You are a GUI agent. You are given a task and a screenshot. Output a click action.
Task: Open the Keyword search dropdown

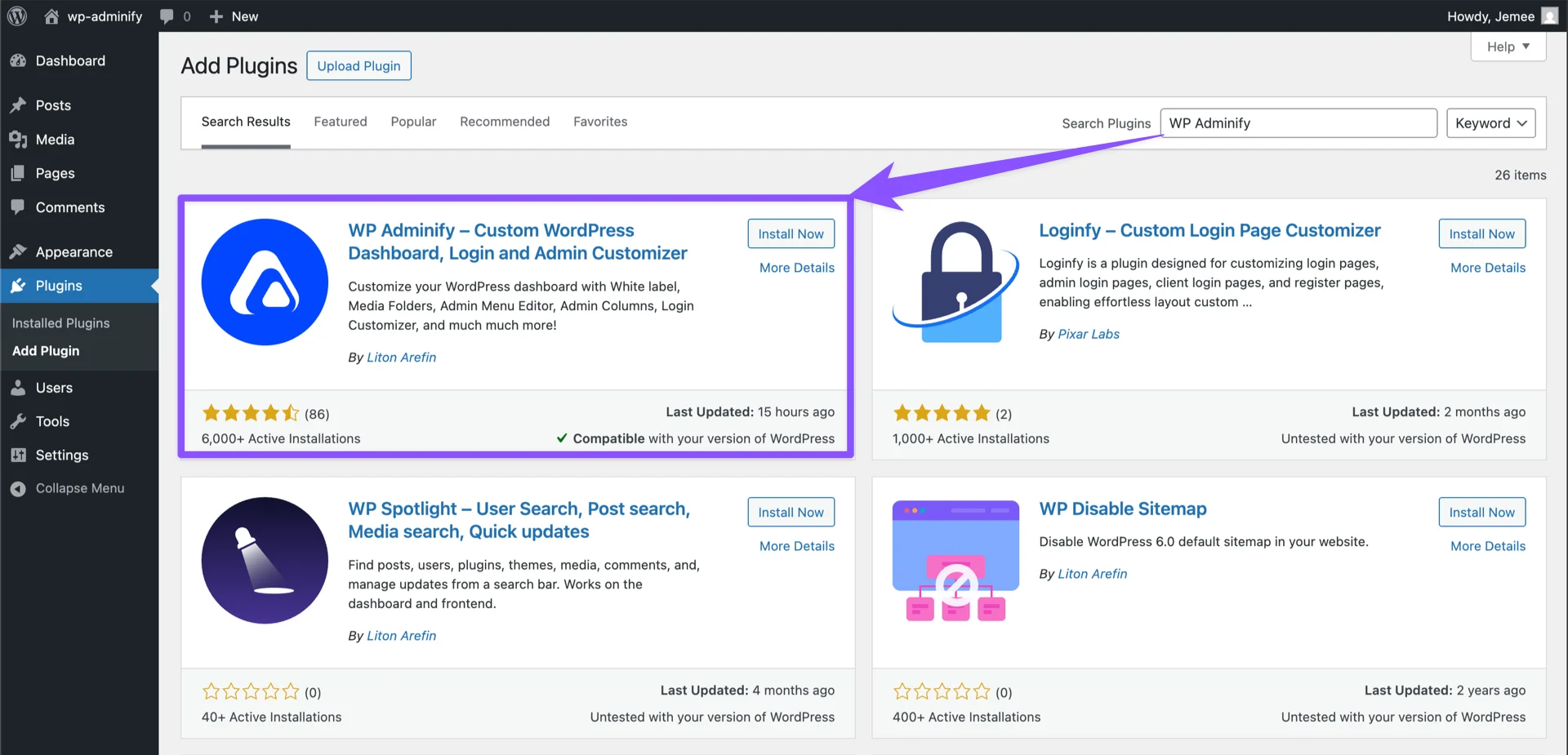tap(1490, 122)
